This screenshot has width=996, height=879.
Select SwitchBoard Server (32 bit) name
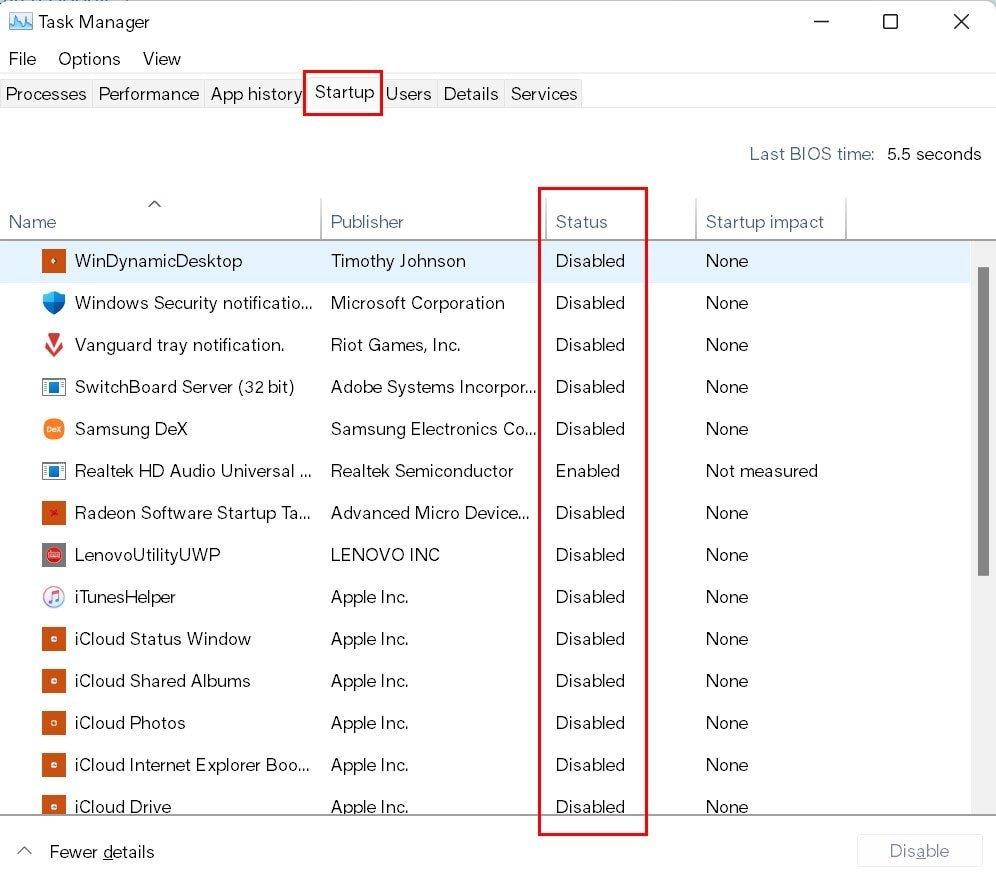184,387
